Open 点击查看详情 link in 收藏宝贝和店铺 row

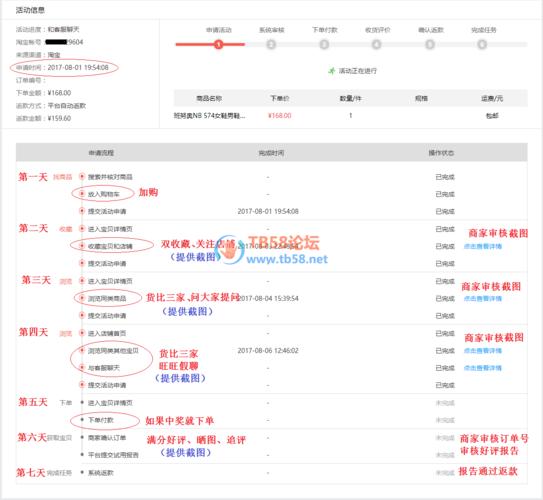pos(483,247)
